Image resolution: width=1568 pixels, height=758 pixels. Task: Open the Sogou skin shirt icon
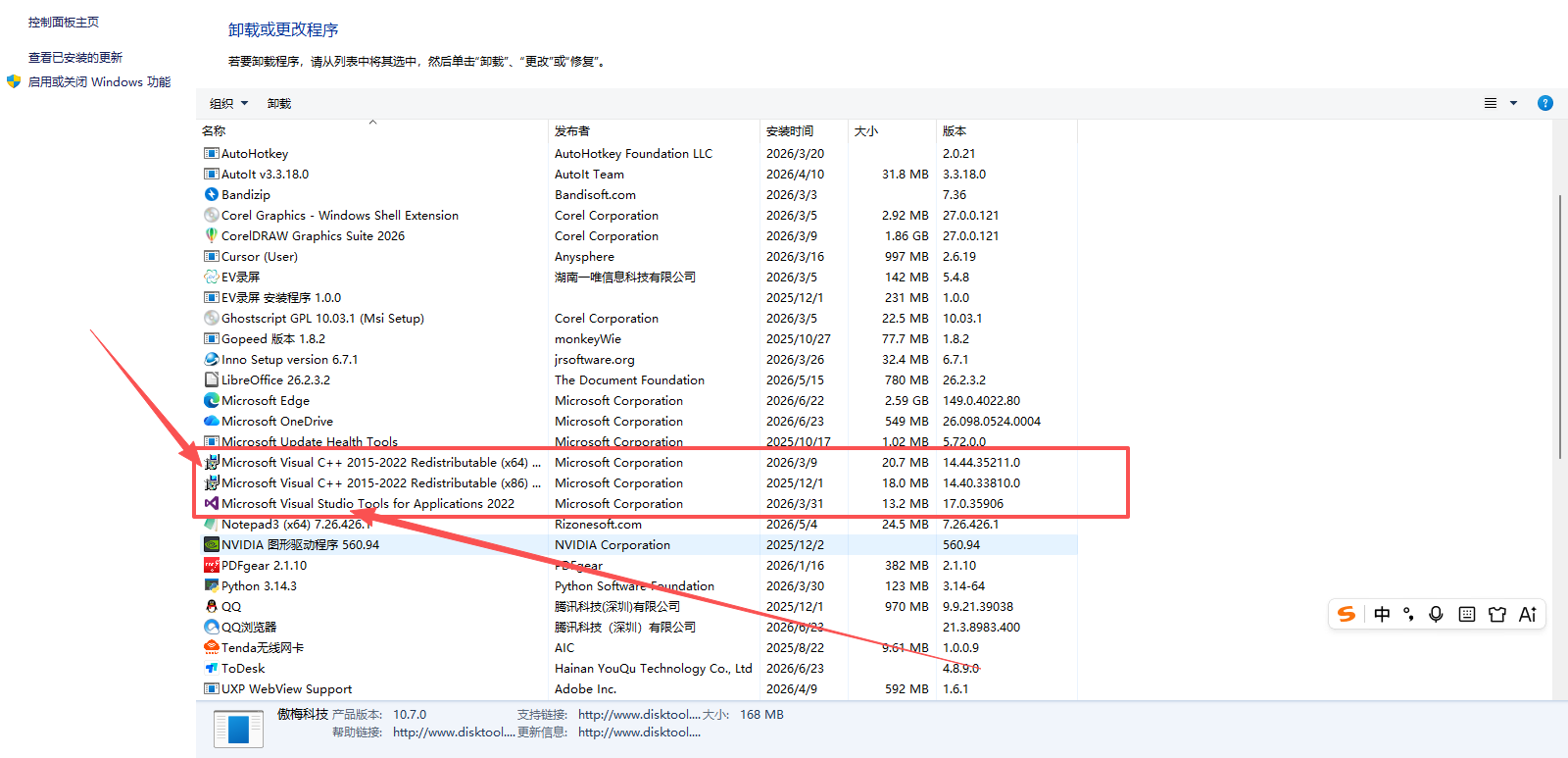tap(1497, 614)
